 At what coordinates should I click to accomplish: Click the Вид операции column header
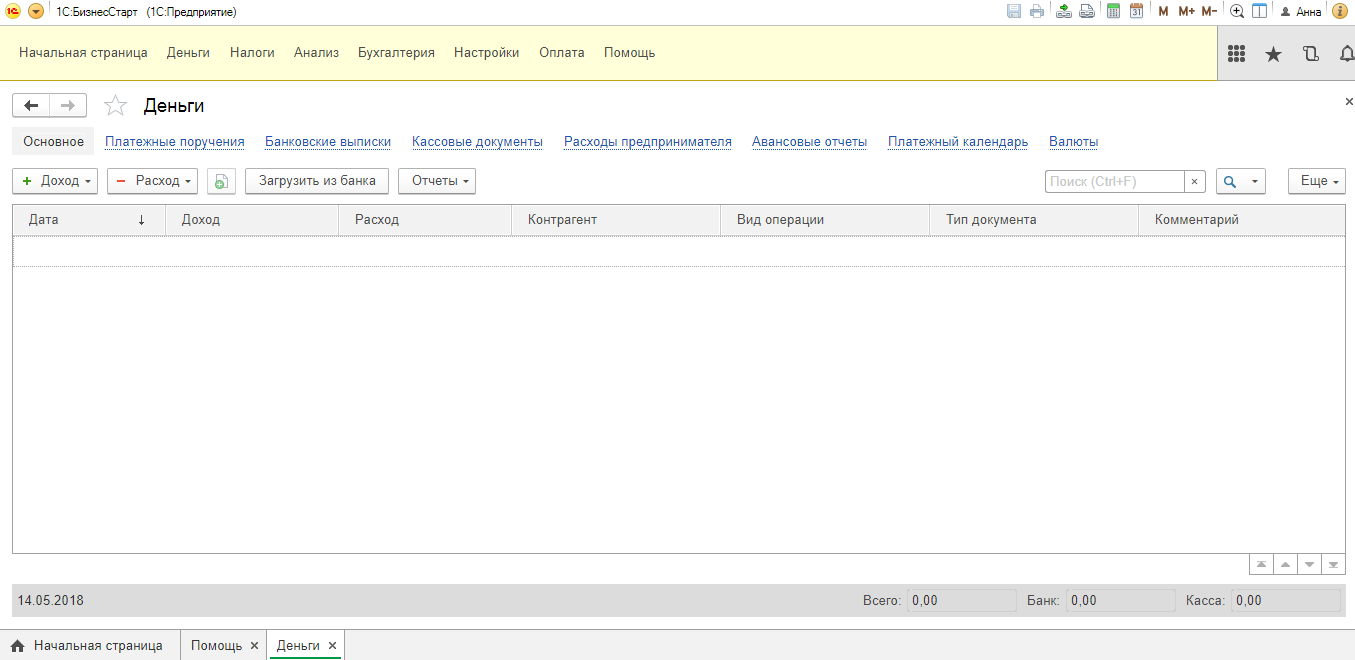click(825, 220)
